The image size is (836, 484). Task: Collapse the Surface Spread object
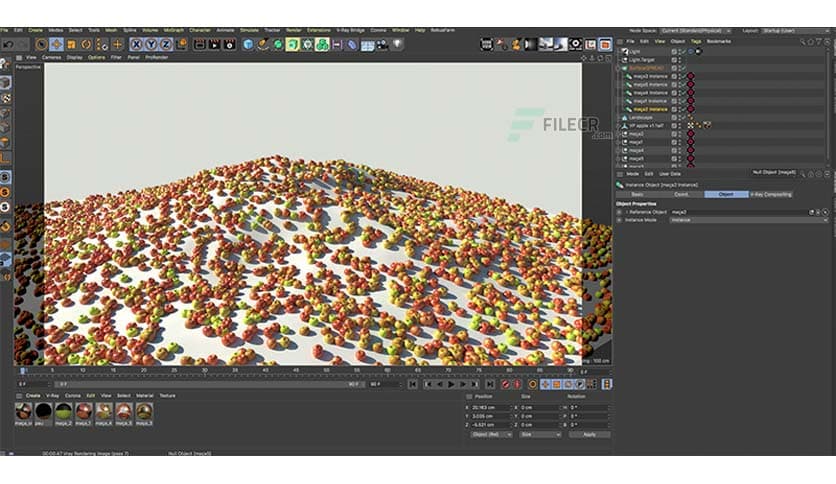coord(618,68)
